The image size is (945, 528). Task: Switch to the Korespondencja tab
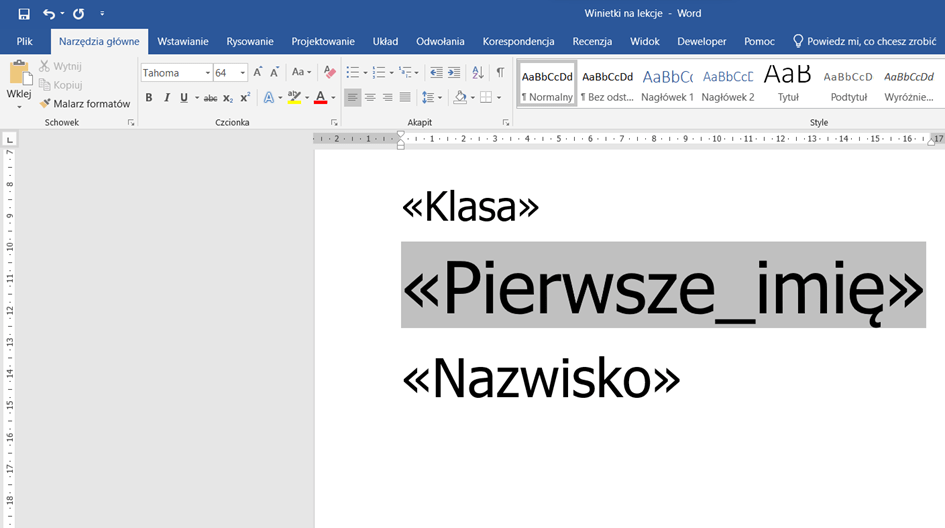pyautogui.click(x=518, y=41)
